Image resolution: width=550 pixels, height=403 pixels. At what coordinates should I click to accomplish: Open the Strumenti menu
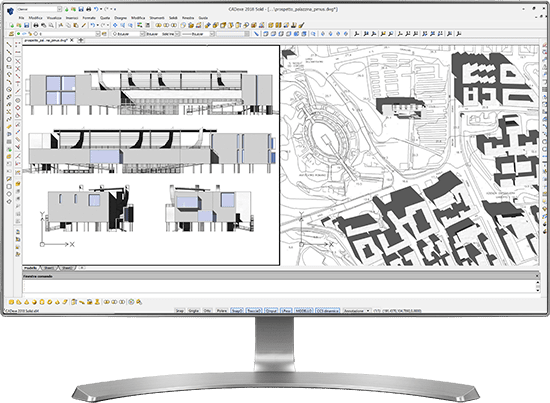(157, 18)
